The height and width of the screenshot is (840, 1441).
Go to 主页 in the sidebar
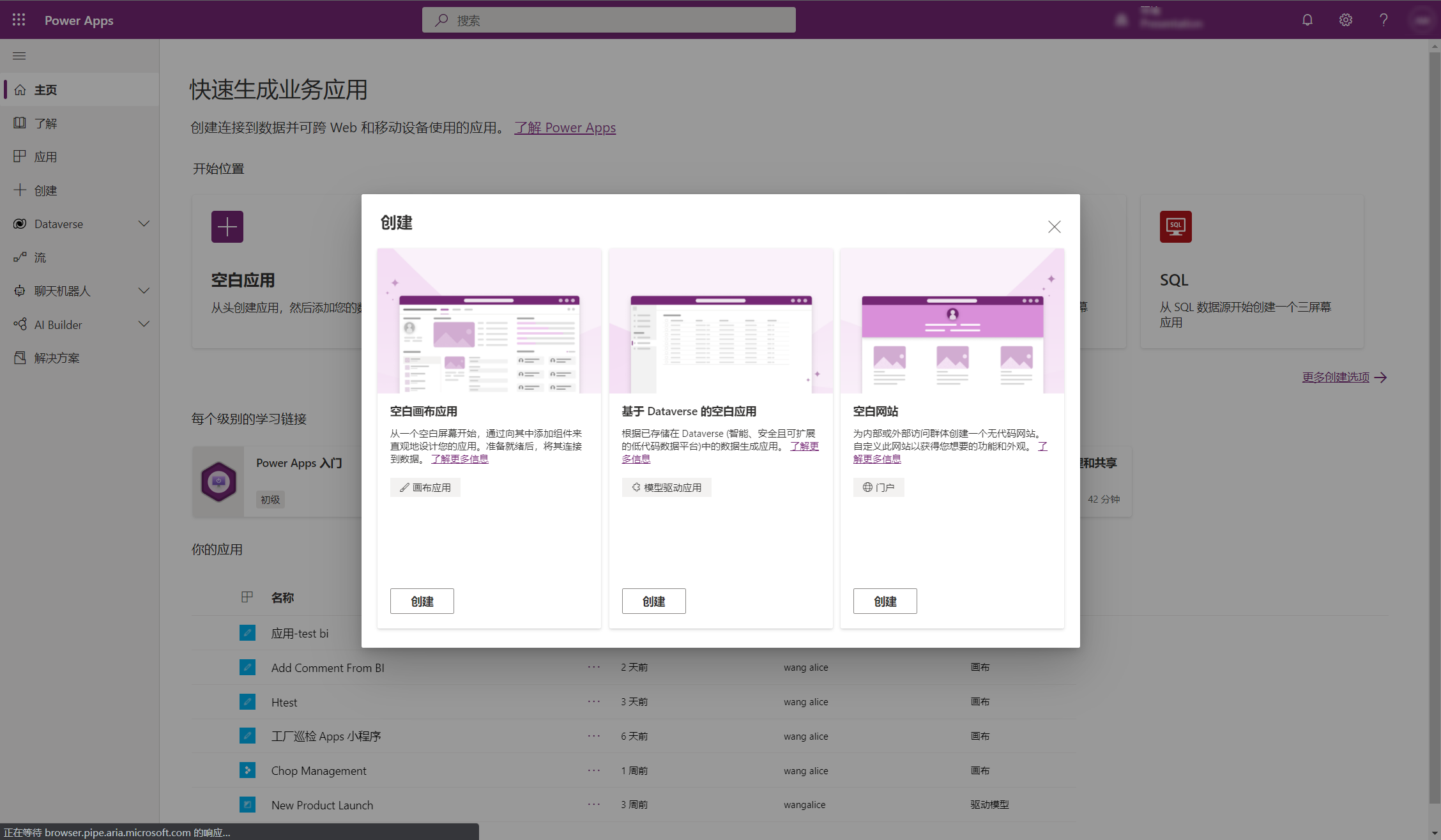tap(79, 90)
